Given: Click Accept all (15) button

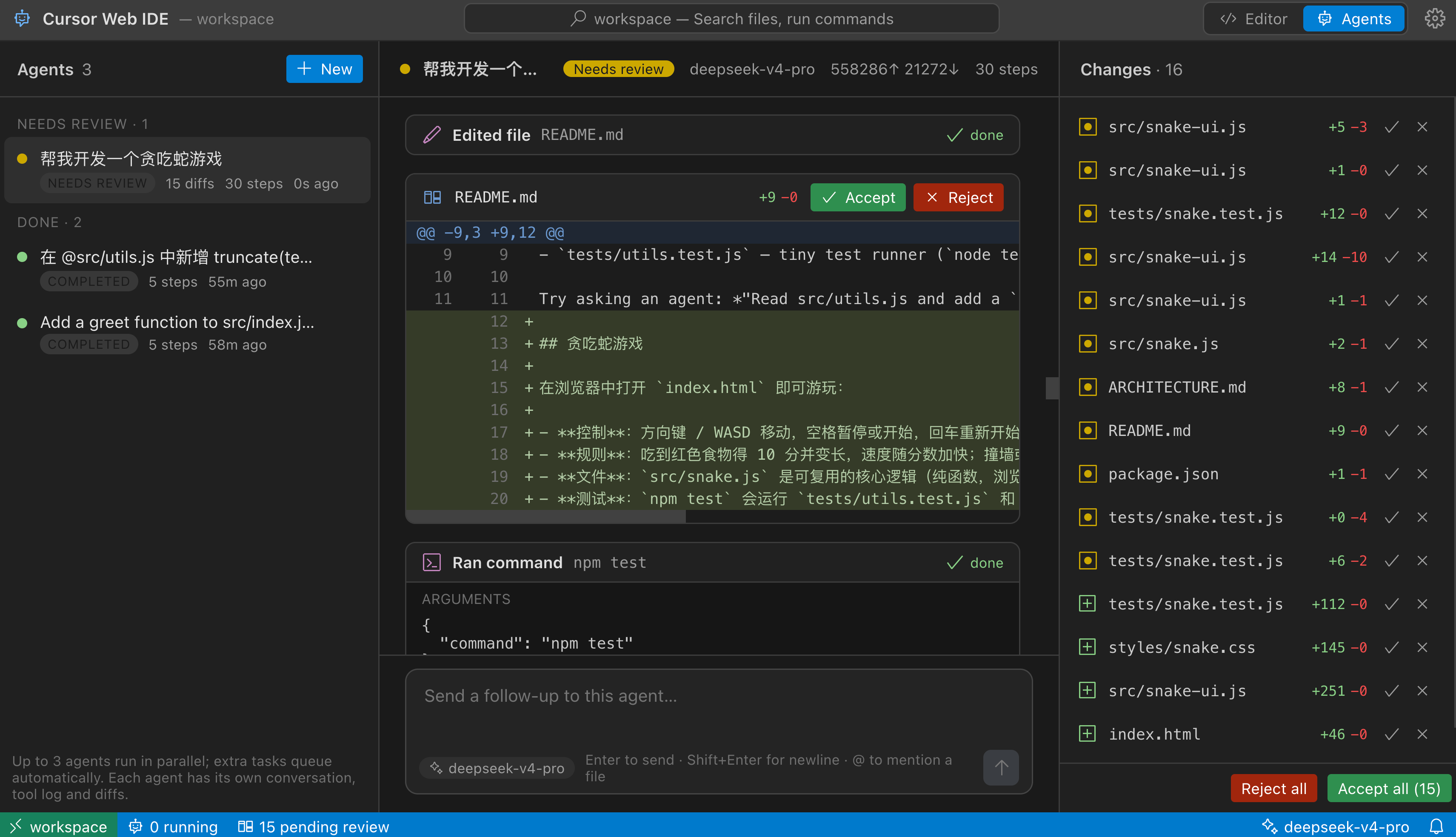Looking at the screenshot, I should click(x=1389, y=788).
